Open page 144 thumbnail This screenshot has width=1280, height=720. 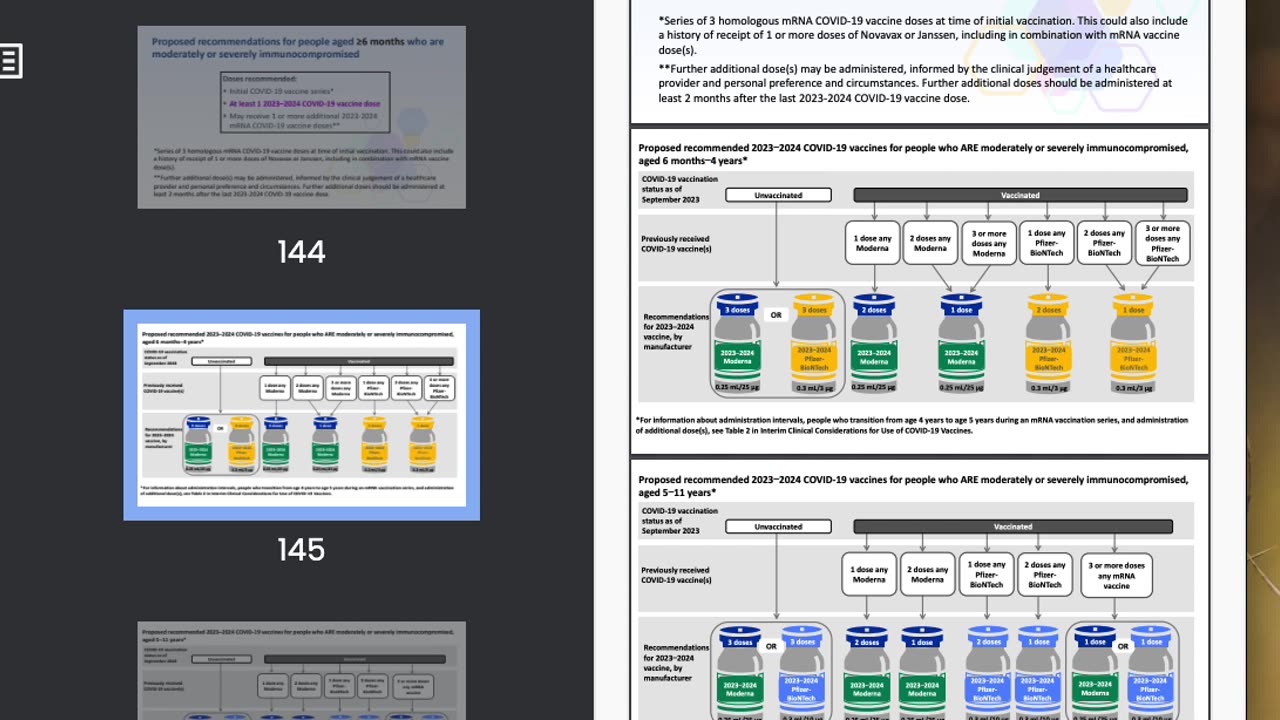click(301, 117)
